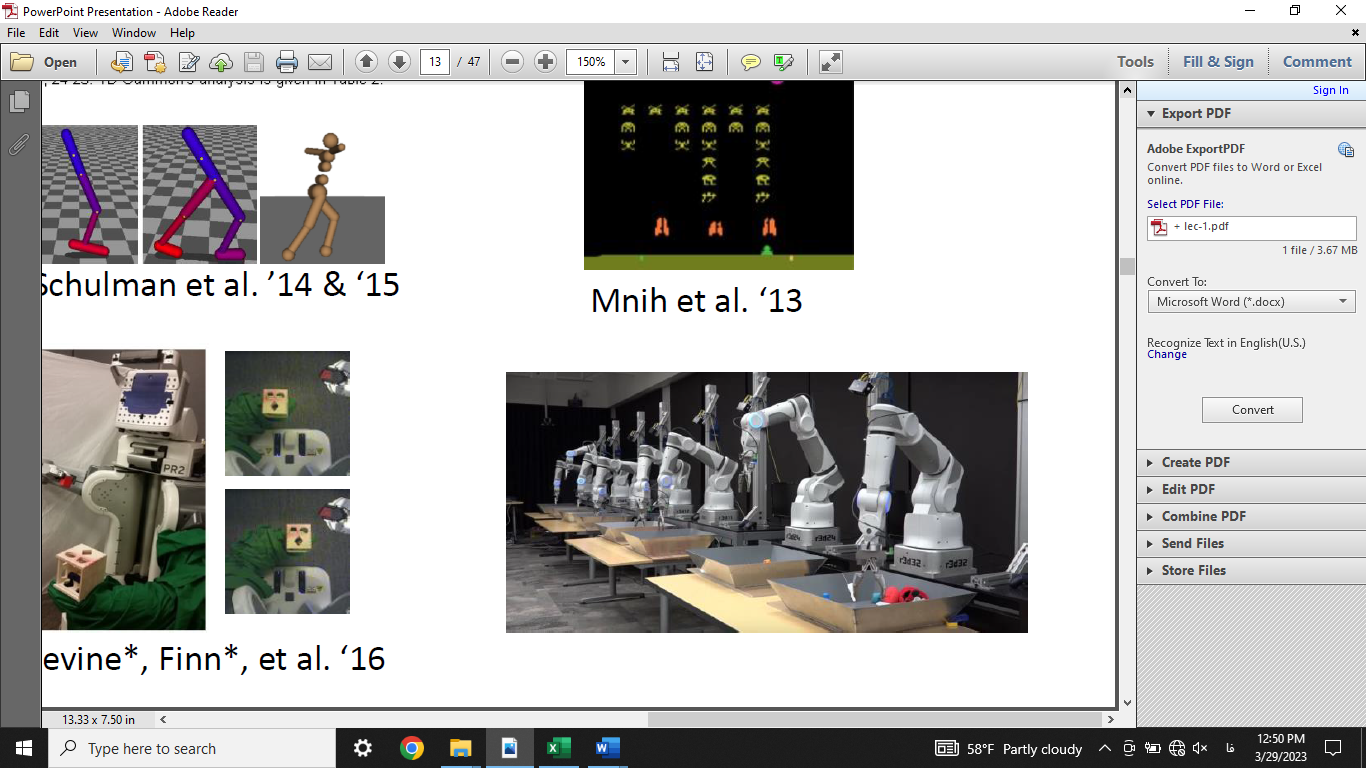
Task: Click the Convert file to PDF online icon
Action: (x=121, y=62)
